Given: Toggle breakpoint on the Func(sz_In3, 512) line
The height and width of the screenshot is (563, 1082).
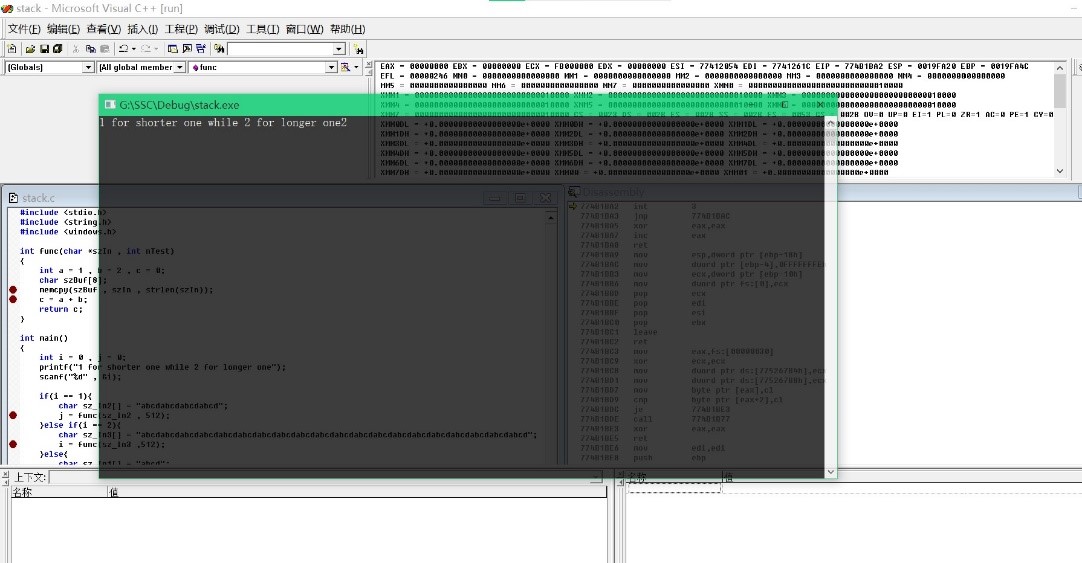Looking at the screenshot, I should point(12,444).
